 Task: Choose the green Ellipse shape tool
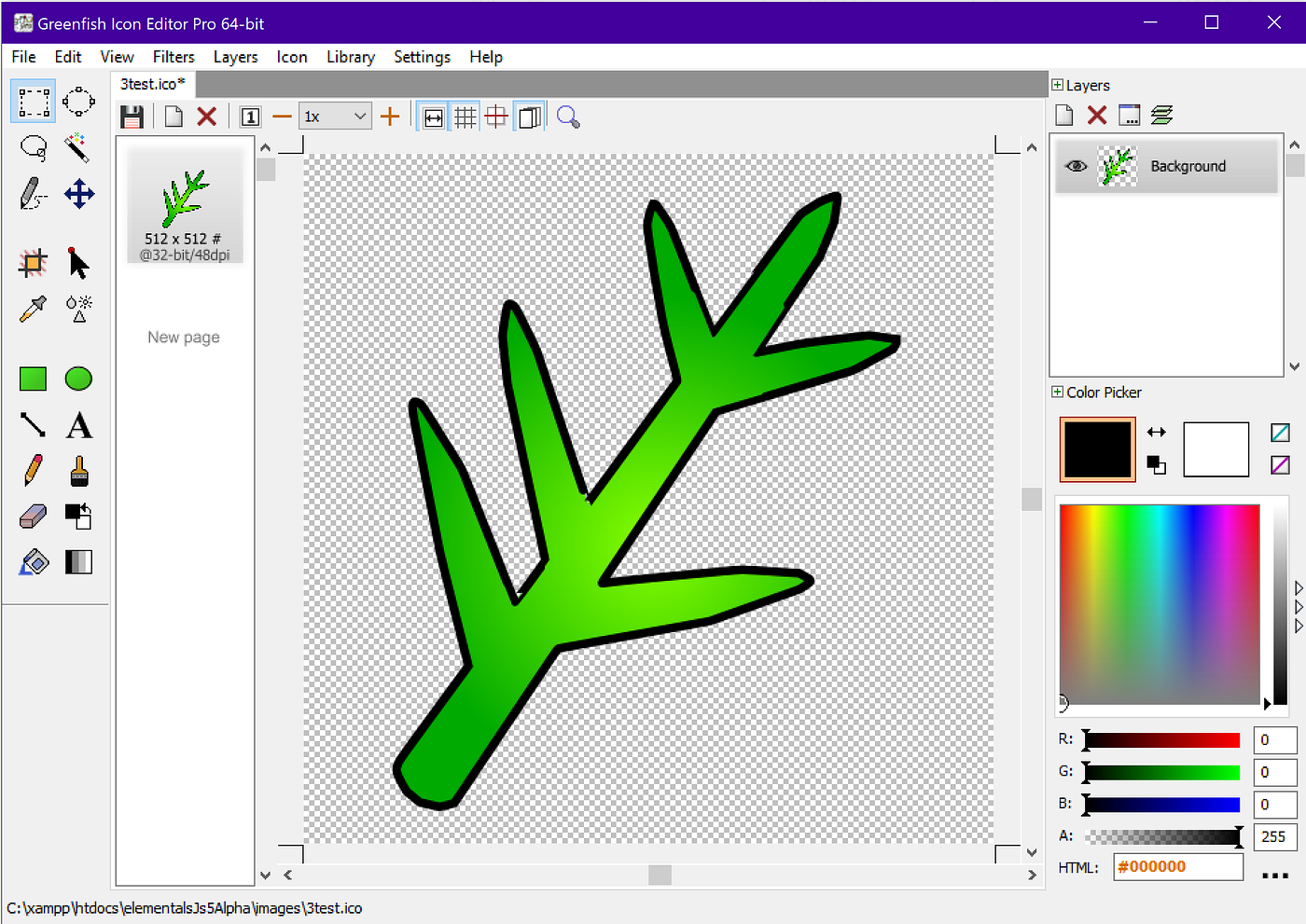[78, 379]
